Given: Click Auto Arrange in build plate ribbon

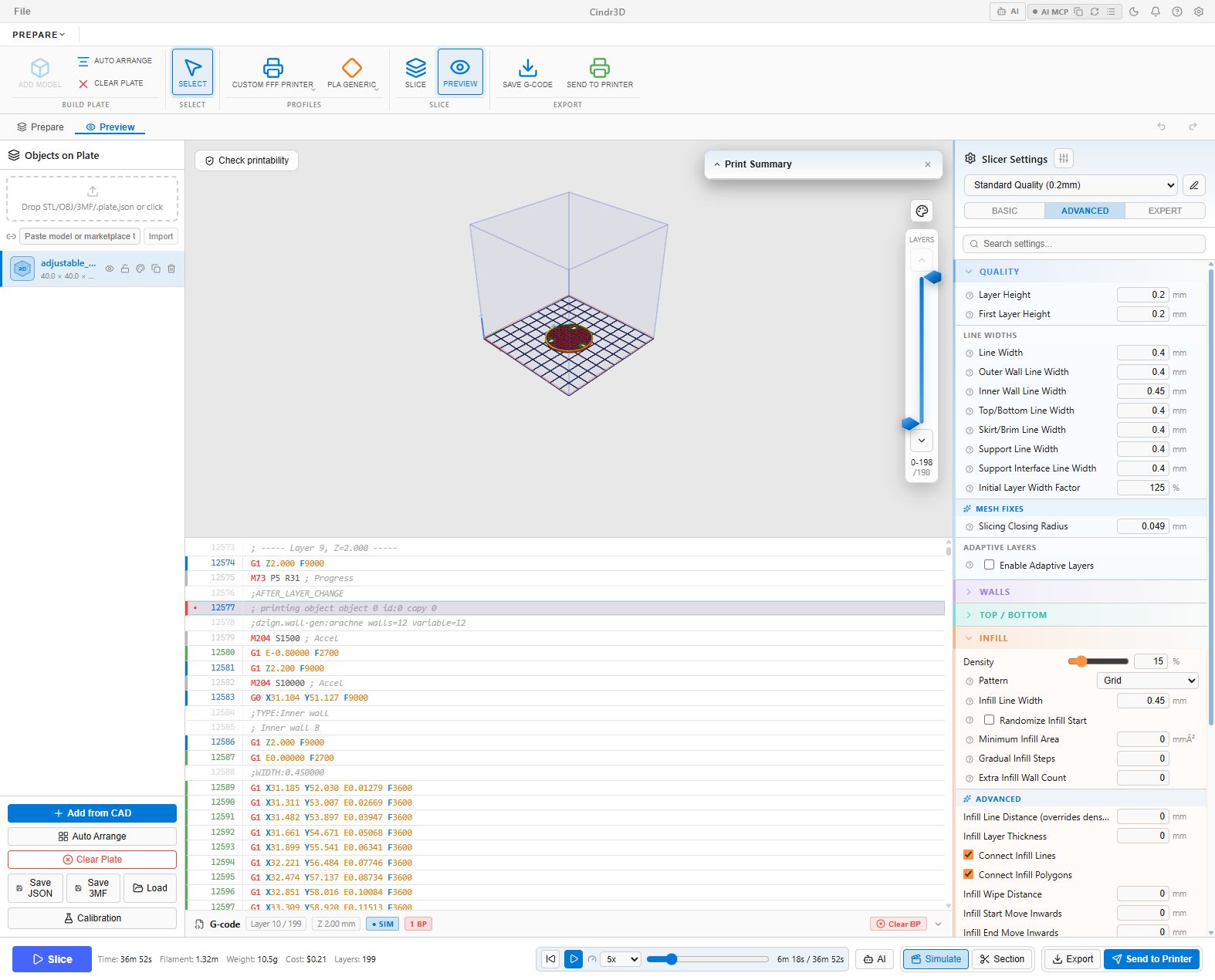Looking at the screenshot, I should click(x=114, y=61).
